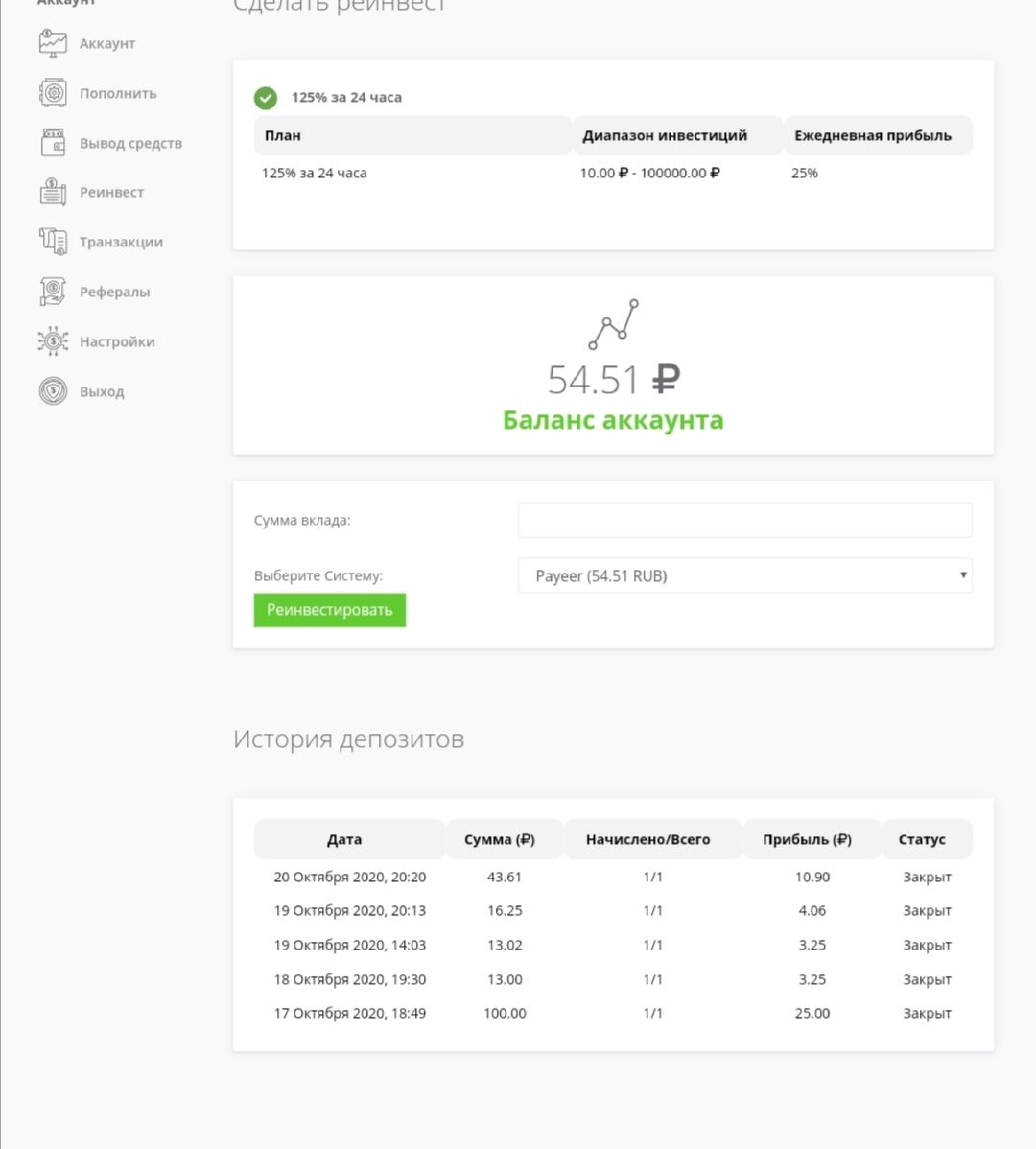Open the Аккаунт sidebar link
Screen dimensions: 1036x1149
(x=107, y=43)
